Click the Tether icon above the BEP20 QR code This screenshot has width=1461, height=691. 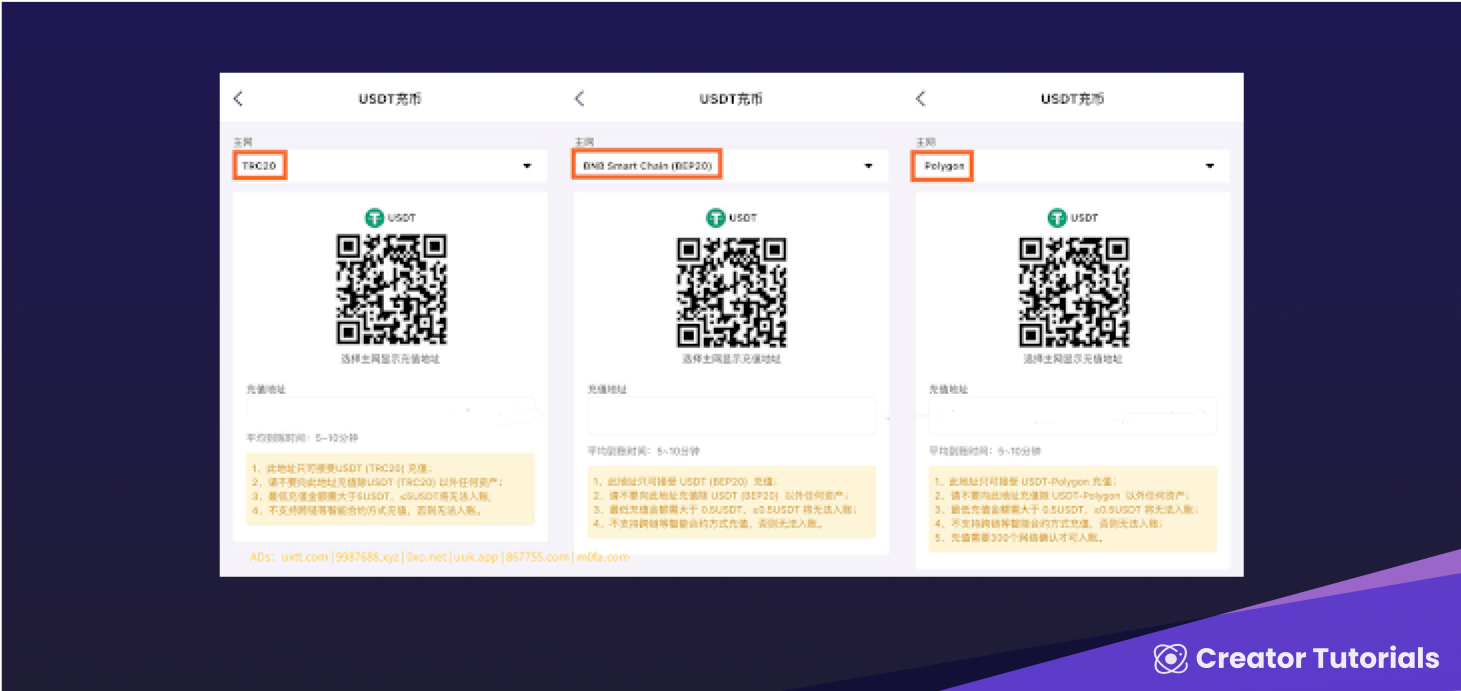point(715,217)
